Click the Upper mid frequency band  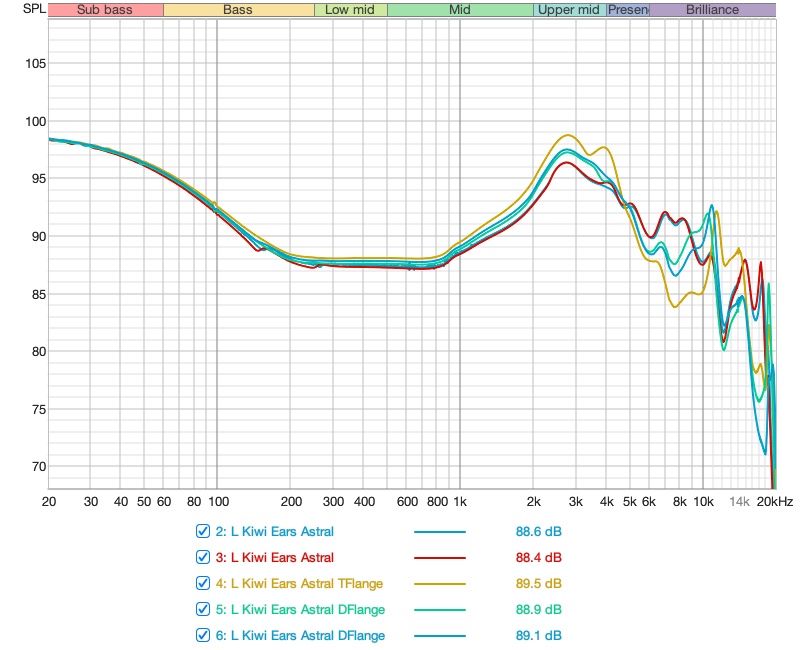pos(569,10)
